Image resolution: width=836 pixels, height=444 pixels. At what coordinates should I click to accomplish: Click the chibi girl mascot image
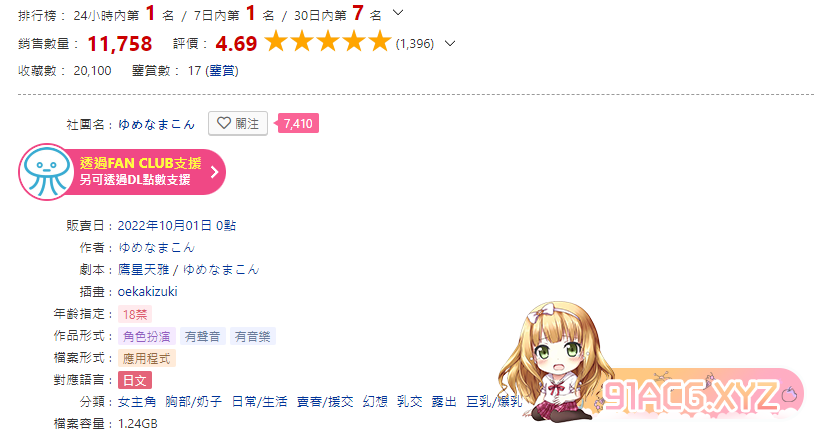click(x=554, y=361)
